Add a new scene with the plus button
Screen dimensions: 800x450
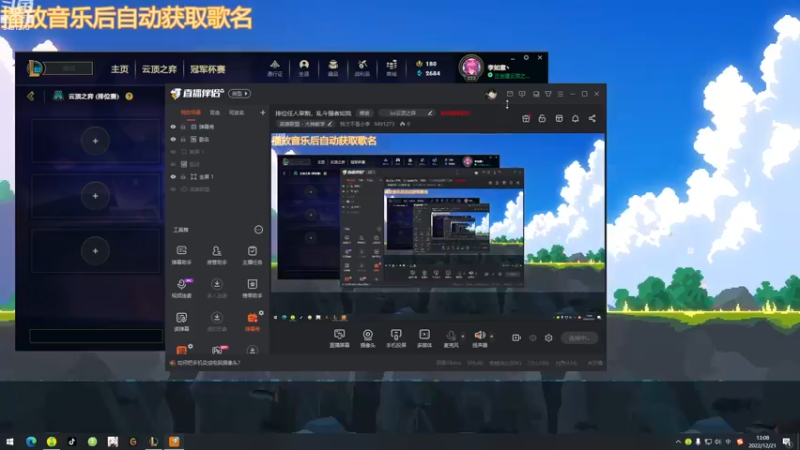click(263, 112)
